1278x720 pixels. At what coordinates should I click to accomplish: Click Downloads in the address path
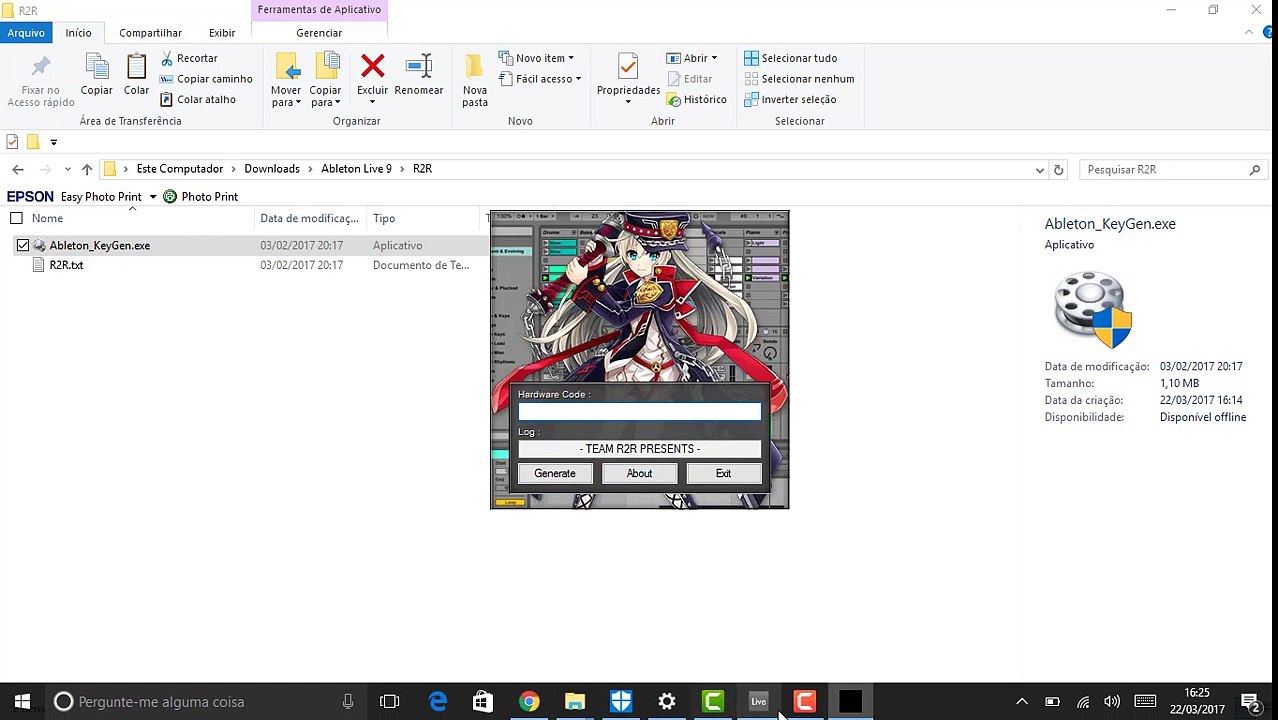click(x=272, y=169)
